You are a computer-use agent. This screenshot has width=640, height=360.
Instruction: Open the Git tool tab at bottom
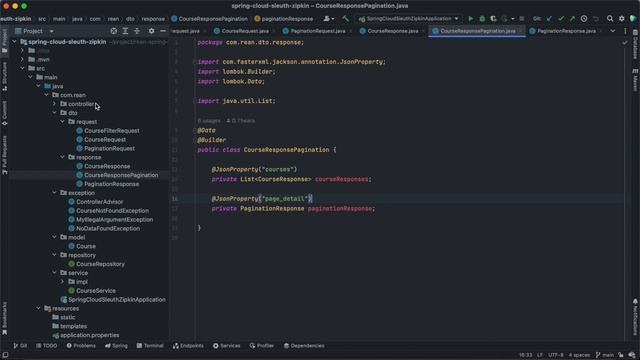coord(20,346)
